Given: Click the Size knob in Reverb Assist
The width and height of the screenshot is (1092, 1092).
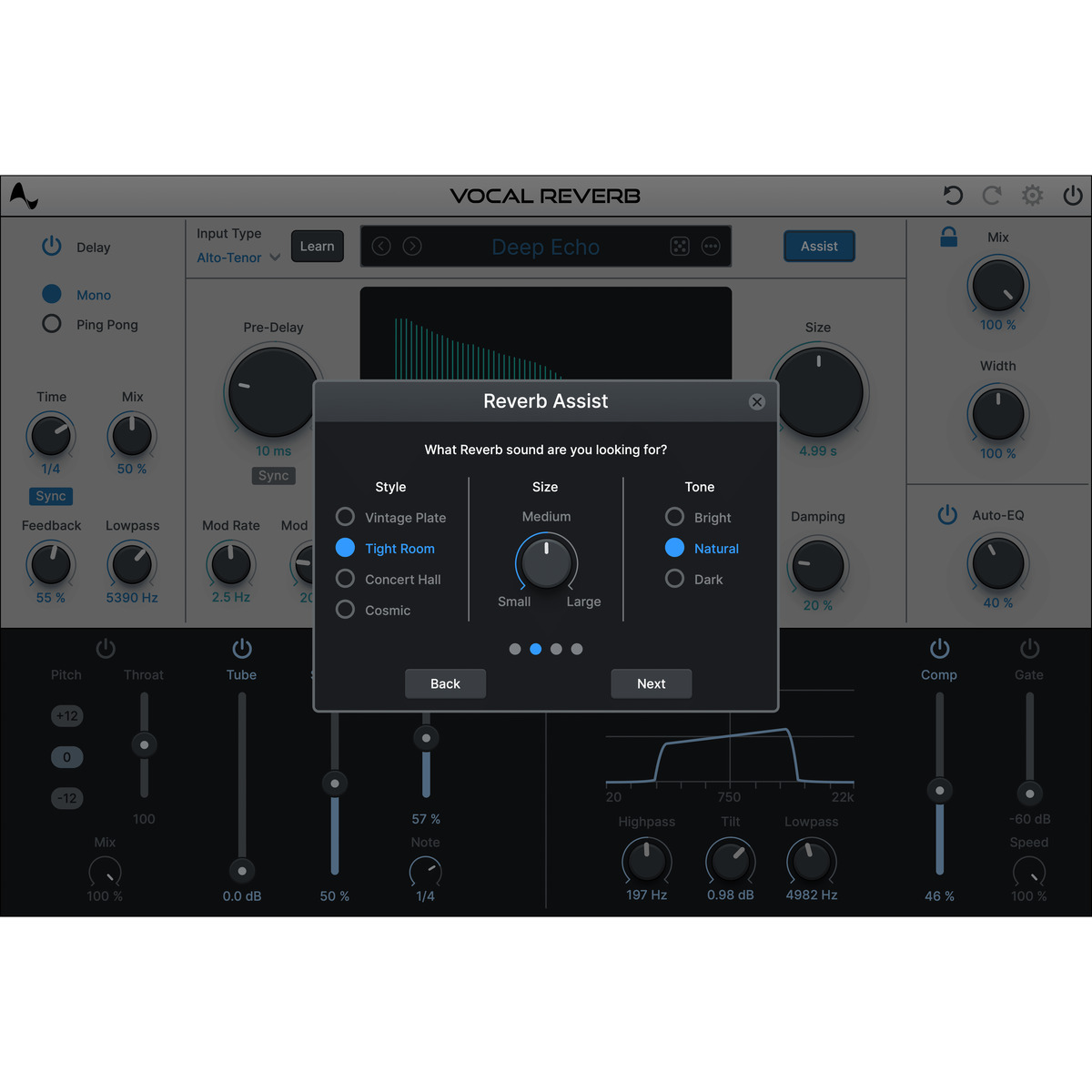Looking at the screenshot, I should [547, 561].
